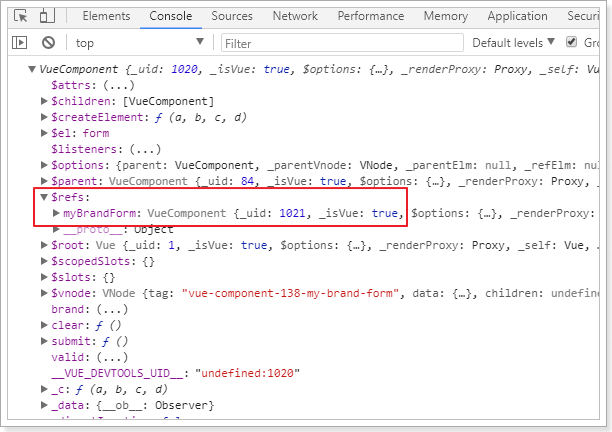Screen dimensions: 612x432
Task: Go to the Application tab
Action: [517, 16]
